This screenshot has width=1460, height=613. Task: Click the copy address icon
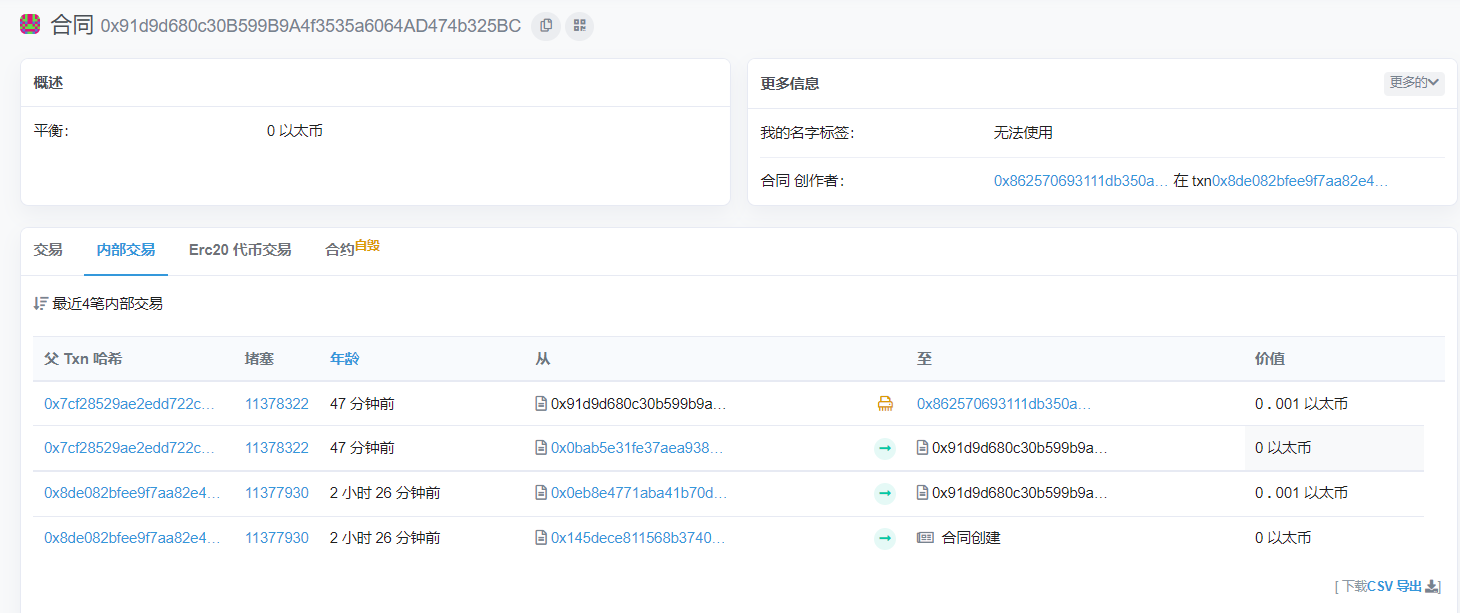[545, 26]
